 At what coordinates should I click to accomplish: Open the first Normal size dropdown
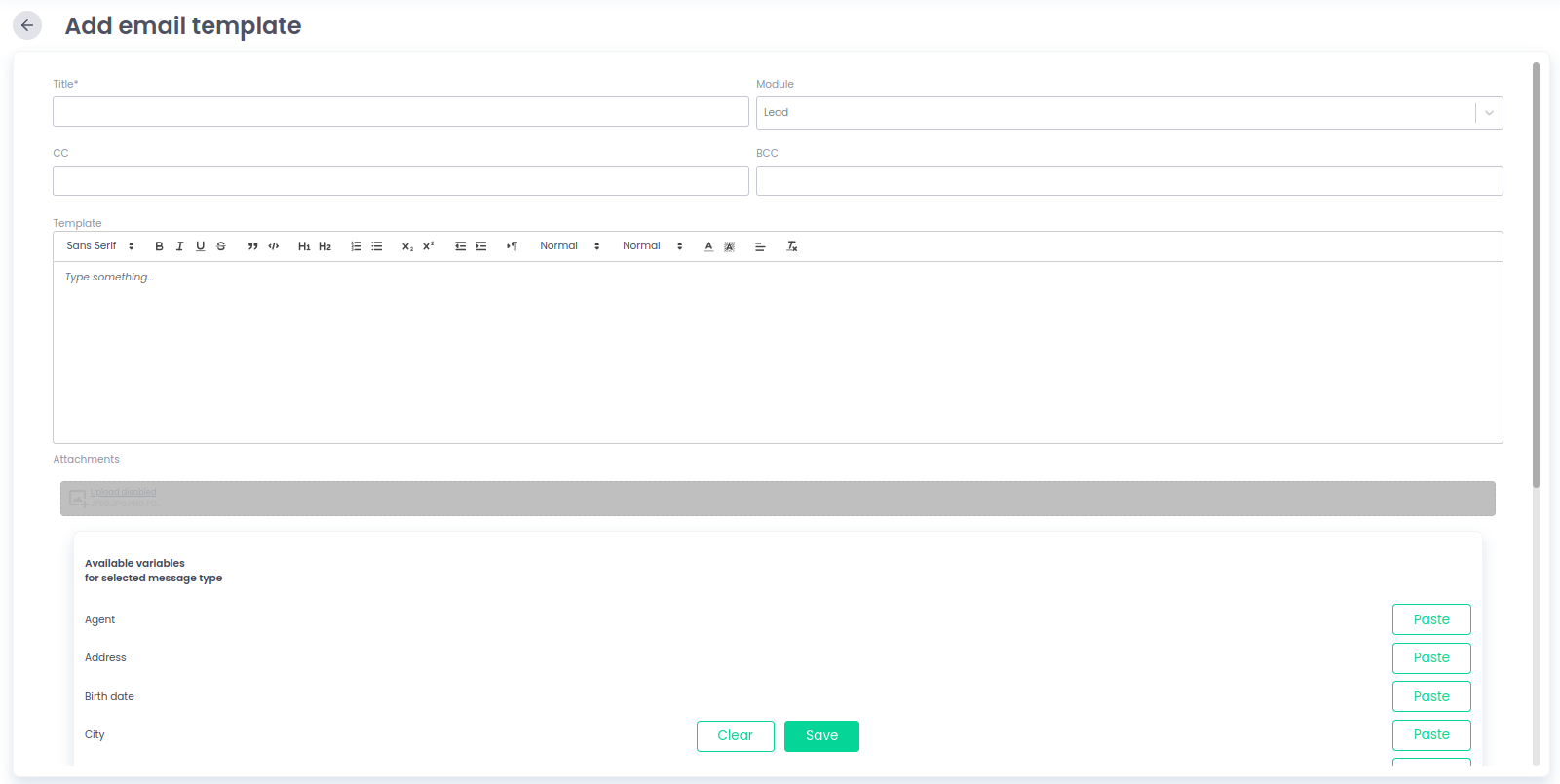pyautogui.click(x=569, y=246)
